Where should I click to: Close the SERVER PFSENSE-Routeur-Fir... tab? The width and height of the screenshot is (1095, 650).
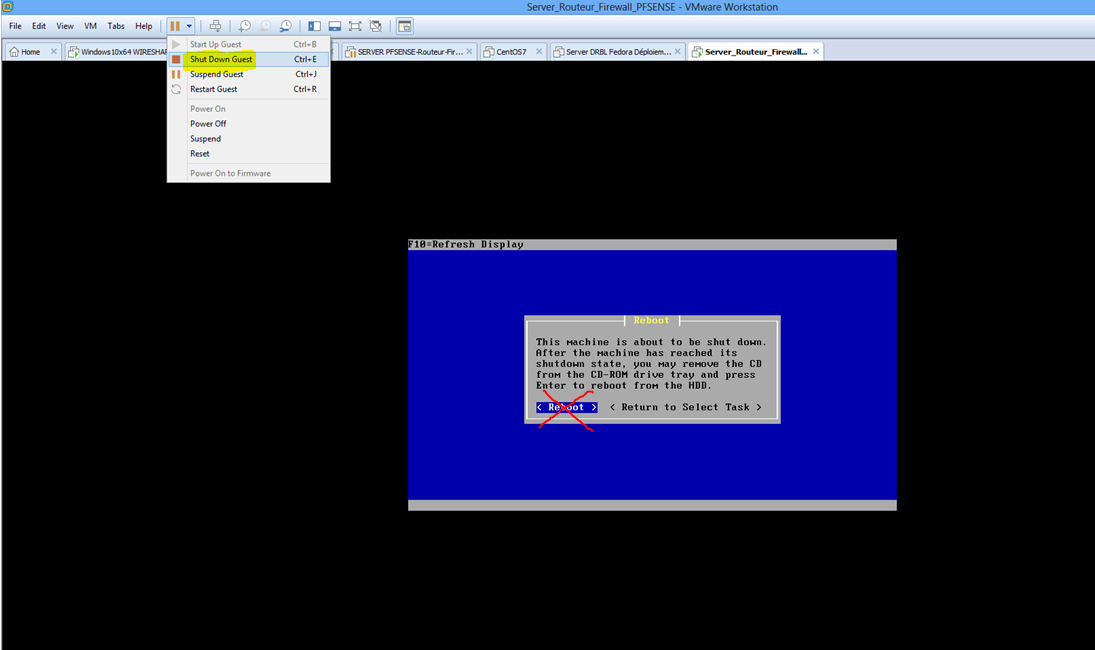(469, 51)
